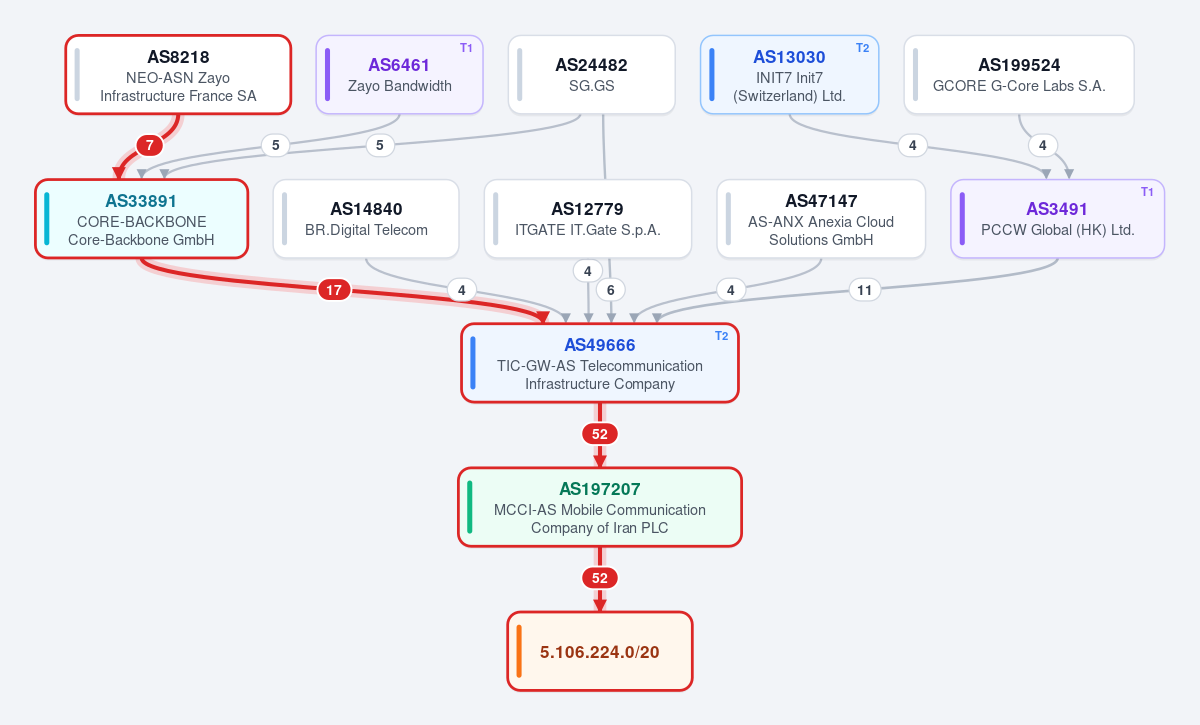
Task: Click the AS33891 CORE-BACKBONE node
Action: 141,219
